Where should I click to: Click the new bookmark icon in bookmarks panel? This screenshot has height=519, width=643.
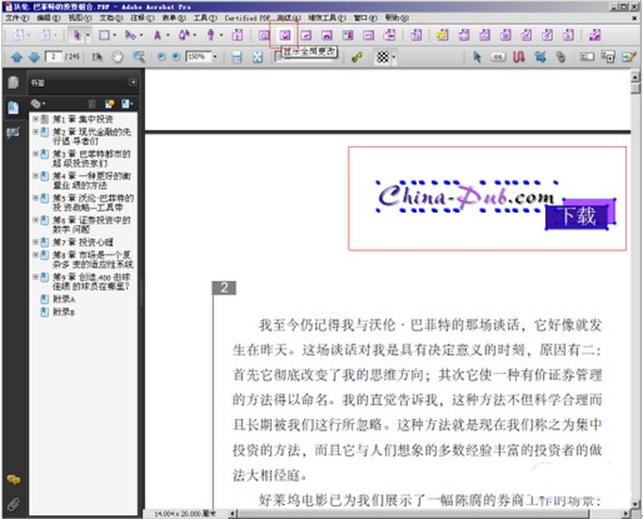(109, 104)
